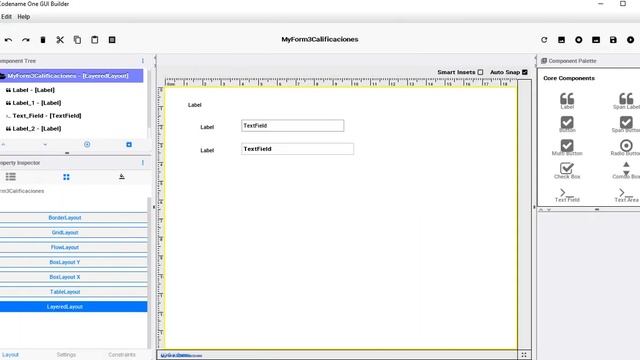Select MyForm3Calificaciones root in Component Tree
Image resolution: width=640 pixels, height=360 pixels.
(x=71, y=76)
